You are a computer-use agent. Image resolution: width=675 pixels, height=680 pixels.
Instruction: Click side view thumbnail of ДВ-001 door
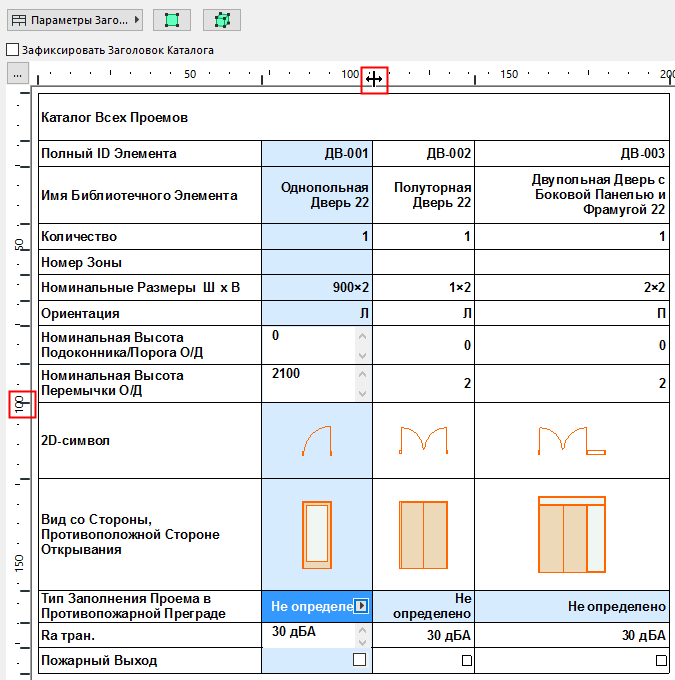(316, 534)
